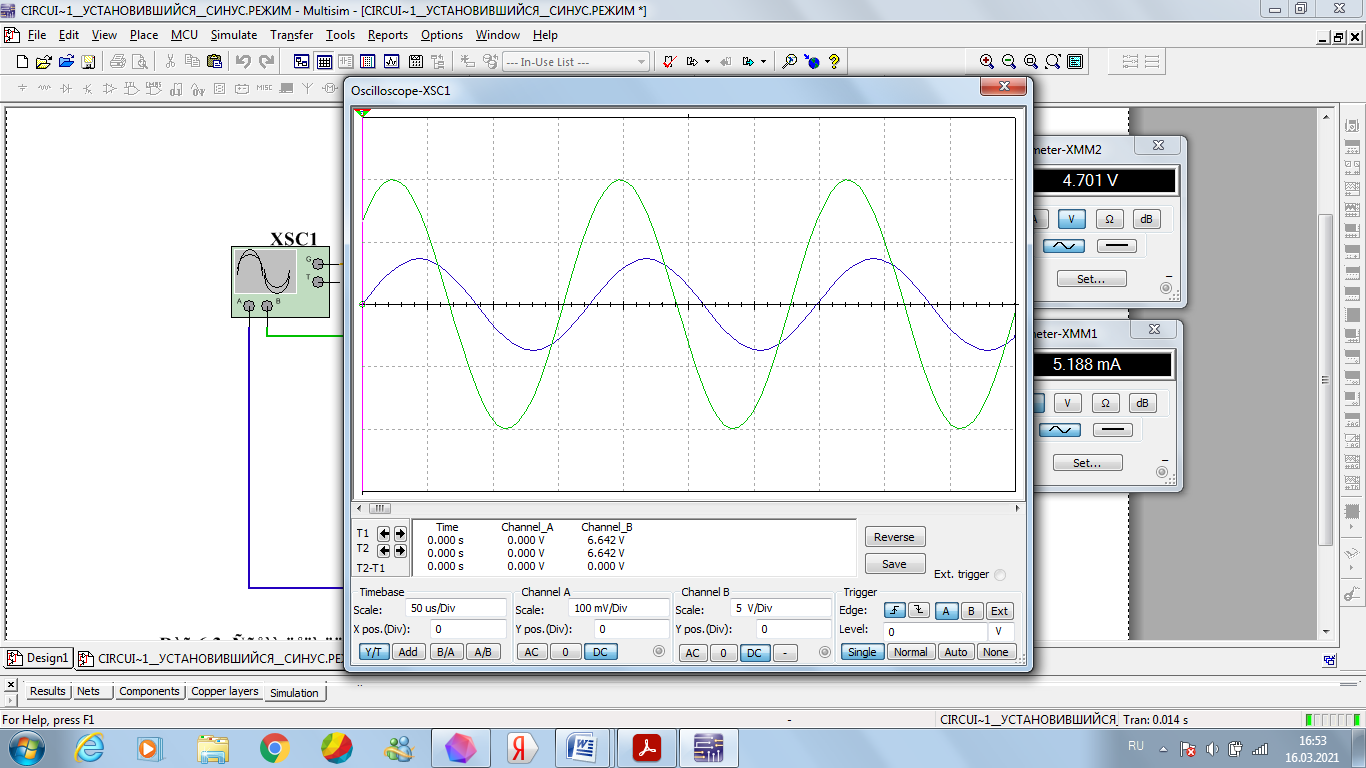Click the XSC1 oscilloscope symbol on schematic
This screenshot has width=1366, height=768.
pos(280,281)
